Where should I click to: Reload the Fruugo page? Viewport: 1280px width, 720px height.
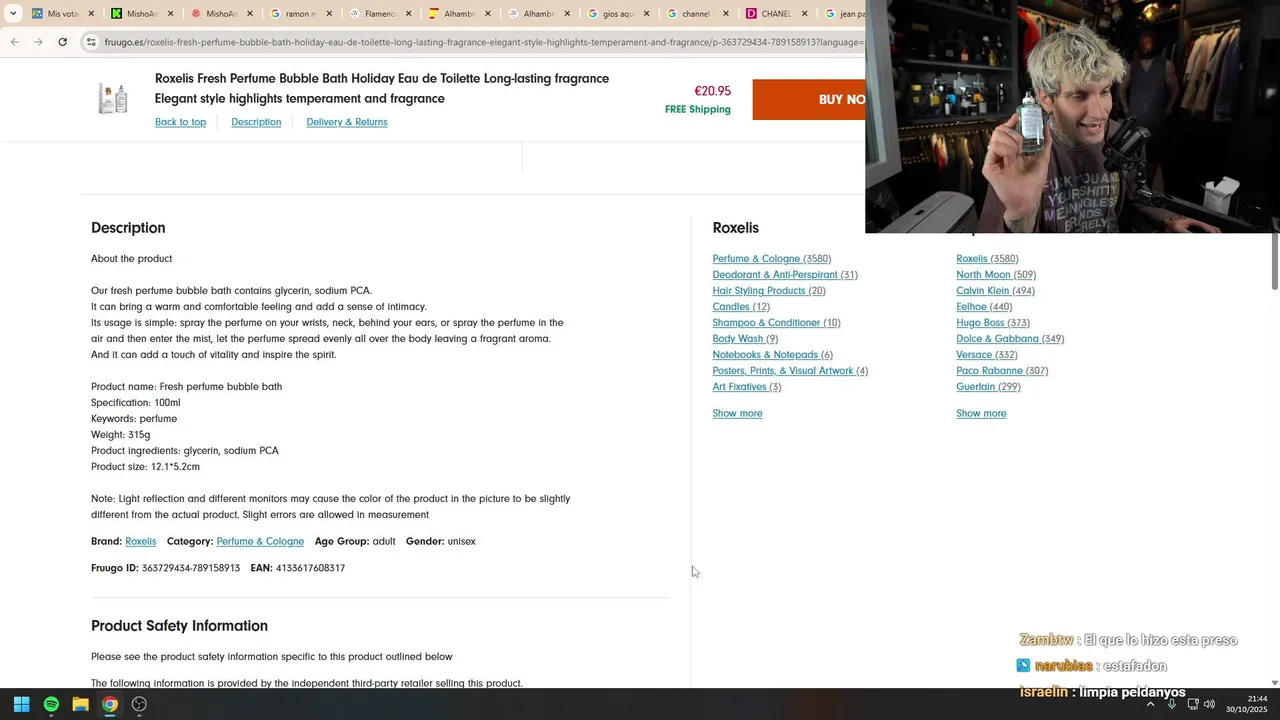point(62,42)
